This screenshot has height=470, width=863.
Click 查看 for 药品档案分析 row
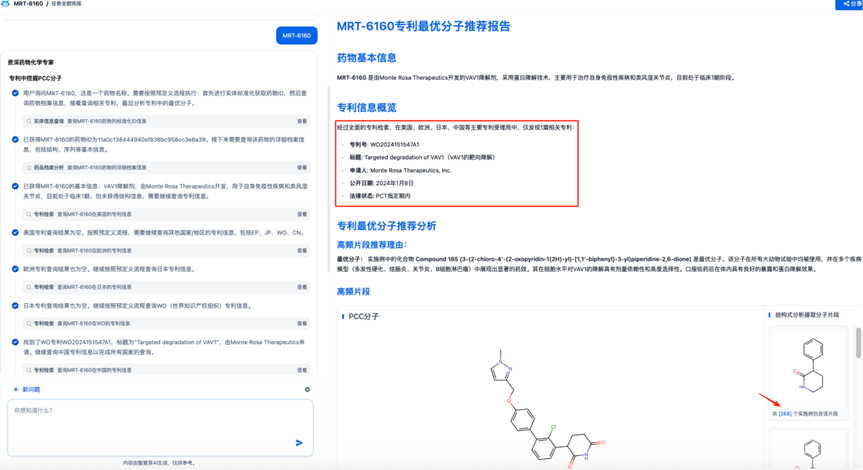coord(302,167)
